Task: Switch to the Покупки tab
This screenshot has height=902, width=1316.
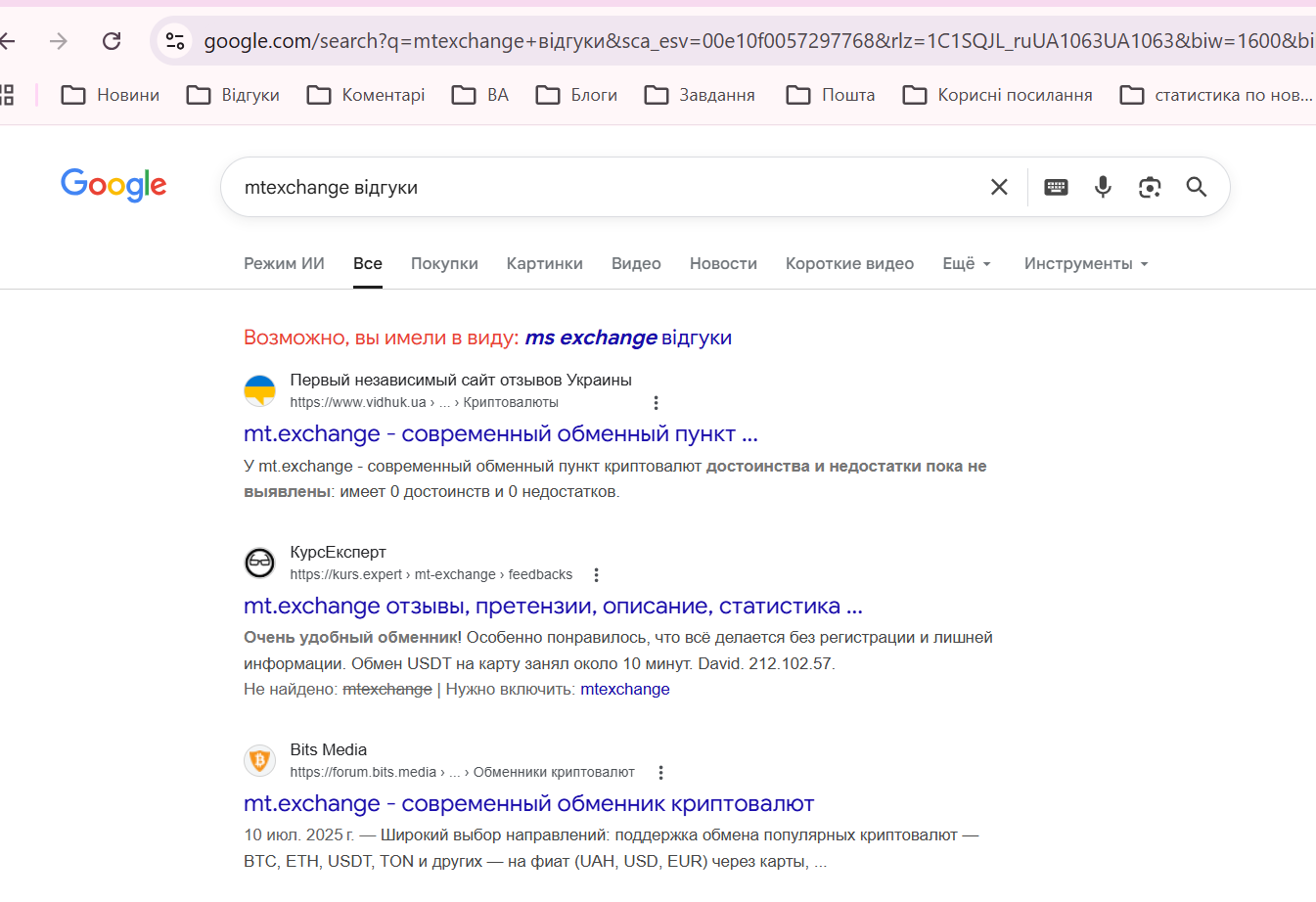Action: [x=444, y=263]
